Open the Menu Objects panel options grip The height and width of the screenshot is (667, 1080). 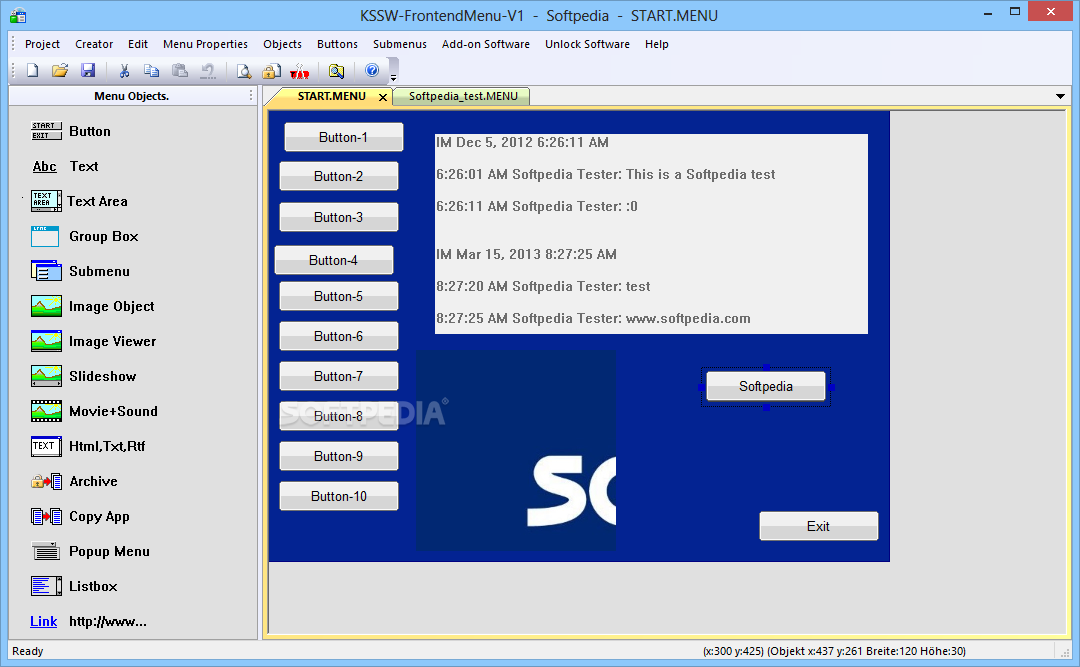(251, 96)
